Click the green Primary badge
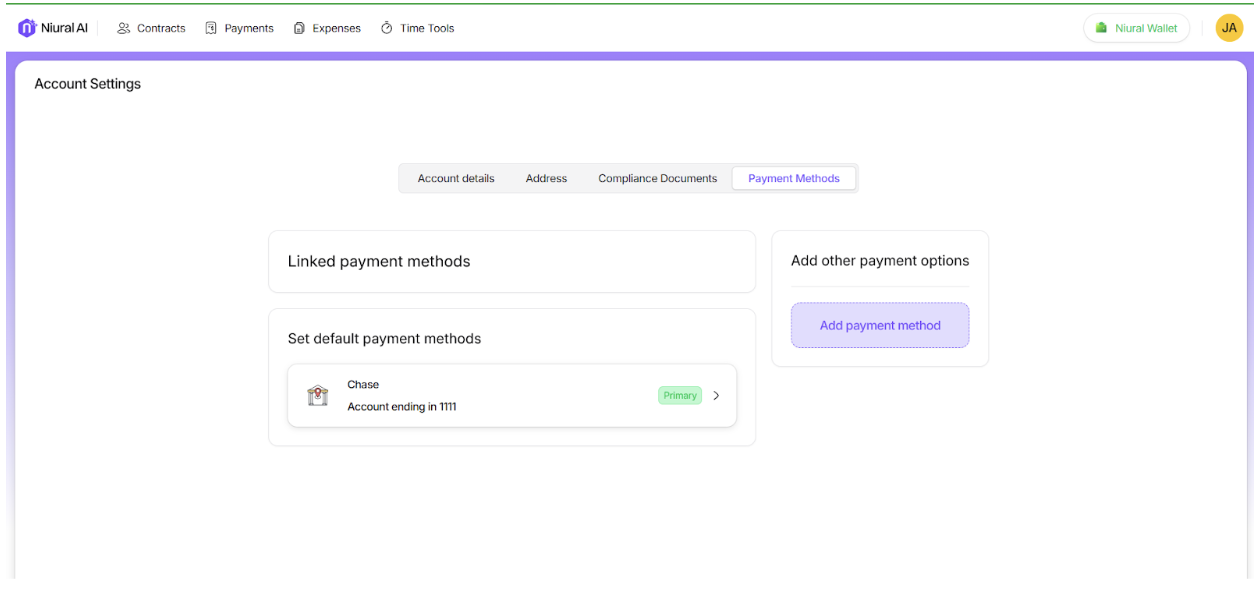 [680, 396]
